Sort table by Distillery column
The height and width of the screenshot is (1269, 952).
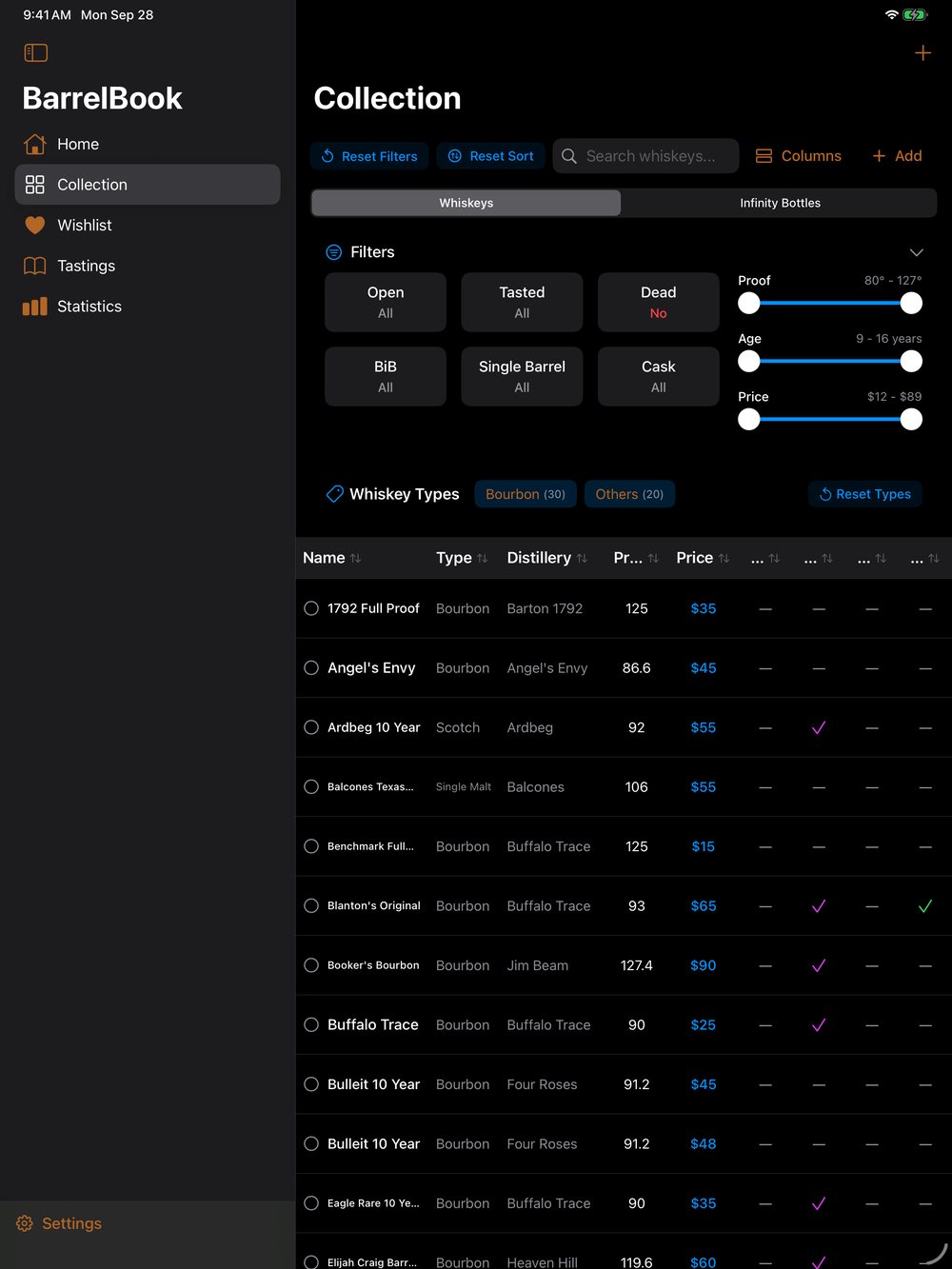(547, 558)
